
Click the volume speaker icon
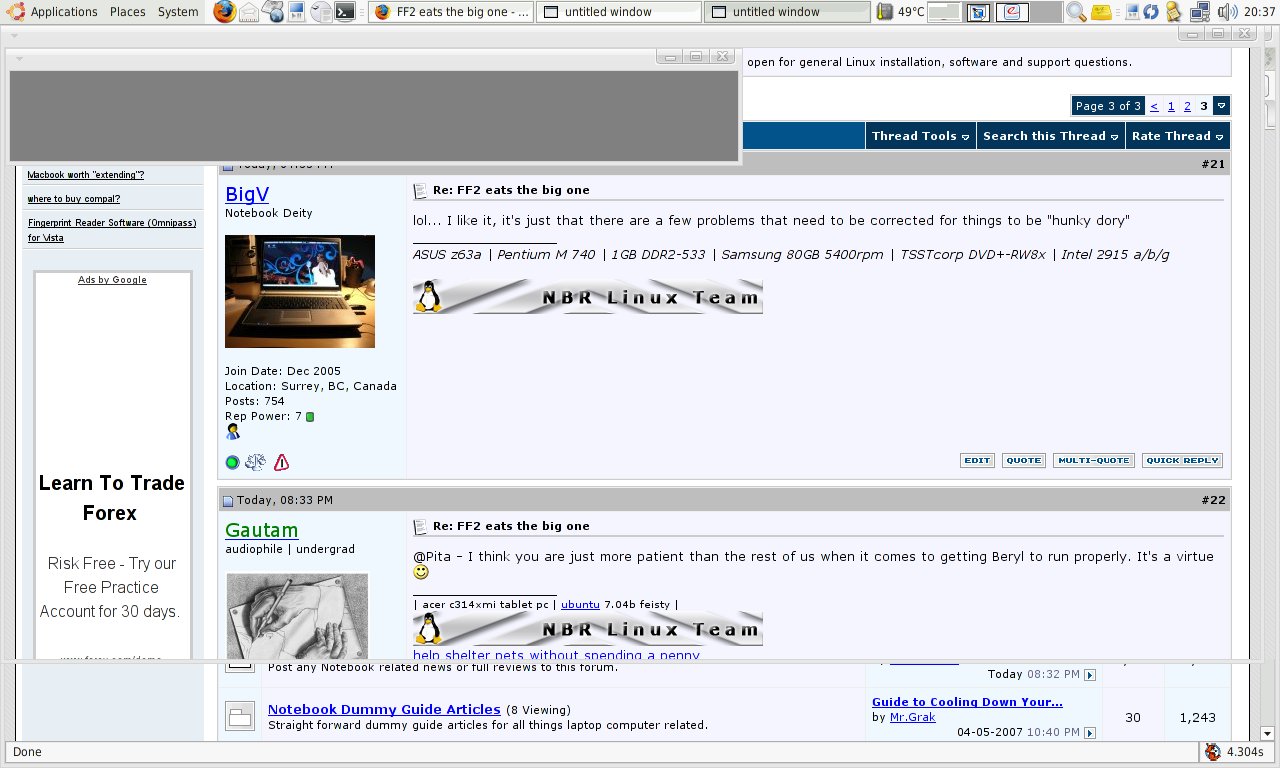click(1227, 12)
